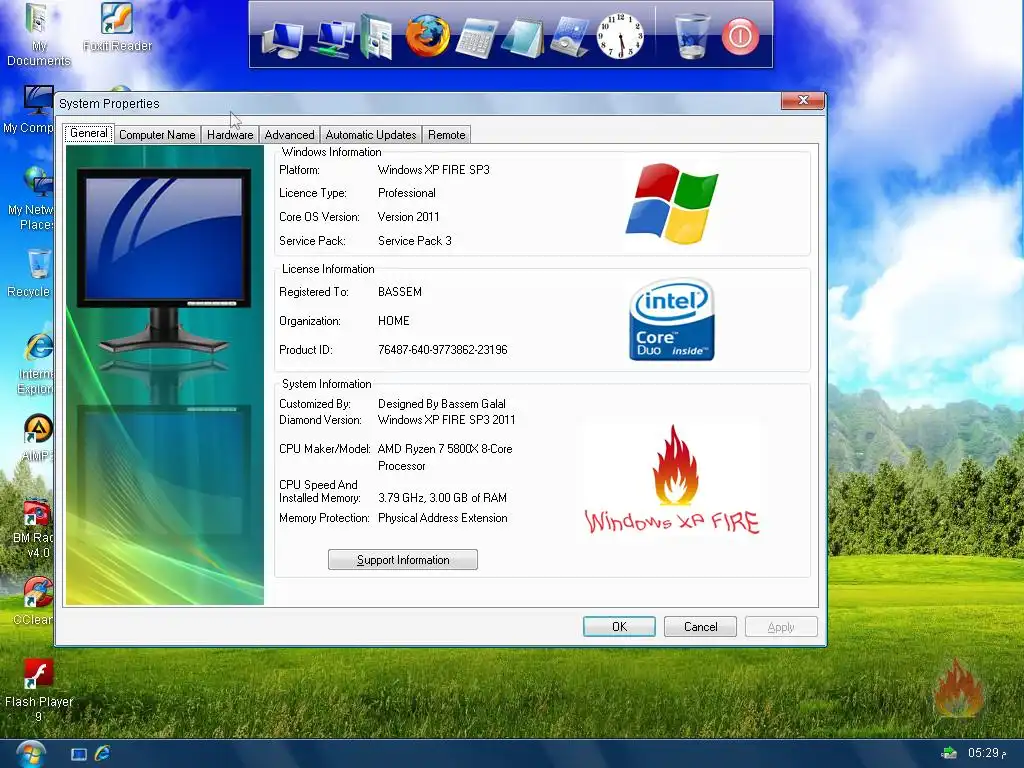Open the Recycle Bin desktop icon
Viewport: 1024px width, 768px height.
tap(29, 273)
